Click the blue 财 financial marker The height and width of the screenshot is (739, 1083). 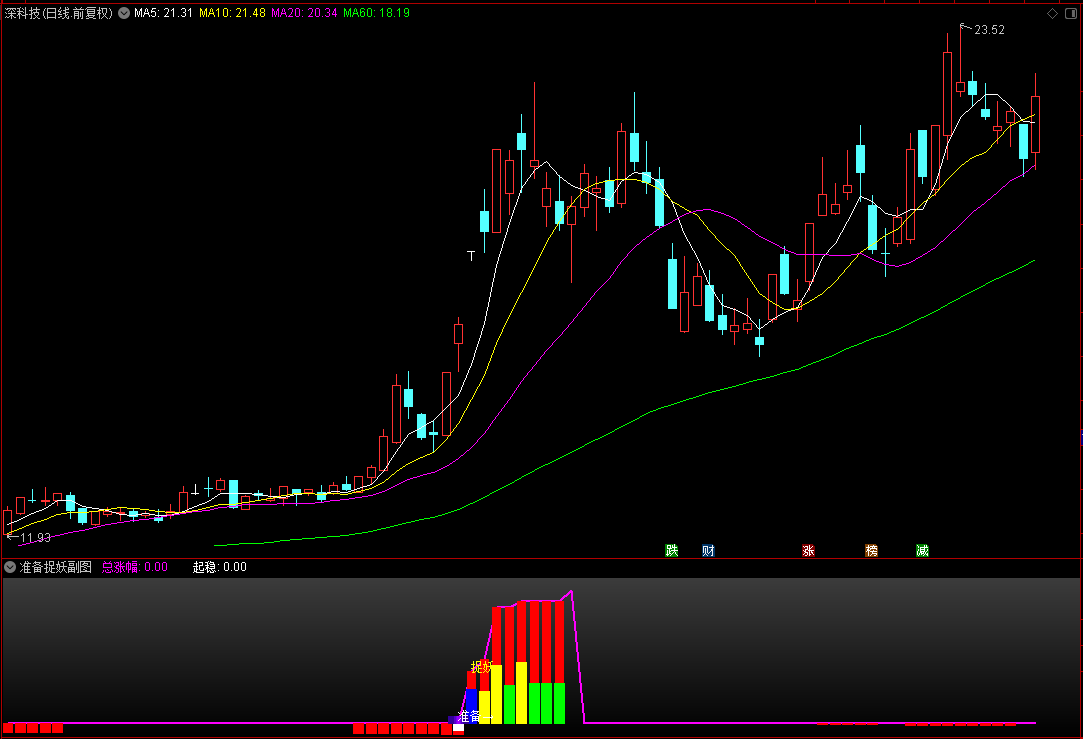click(708, 550)
